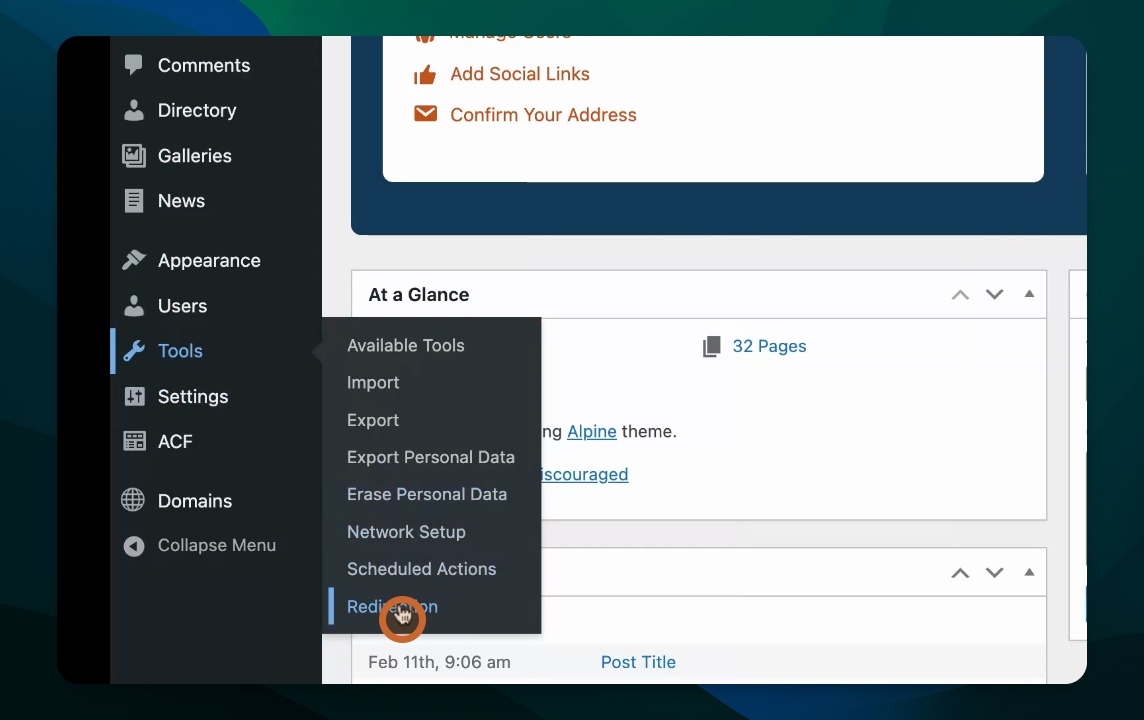1144x720 pixels.
Task: Go to Galleries menu item
Action: [195, 155]
